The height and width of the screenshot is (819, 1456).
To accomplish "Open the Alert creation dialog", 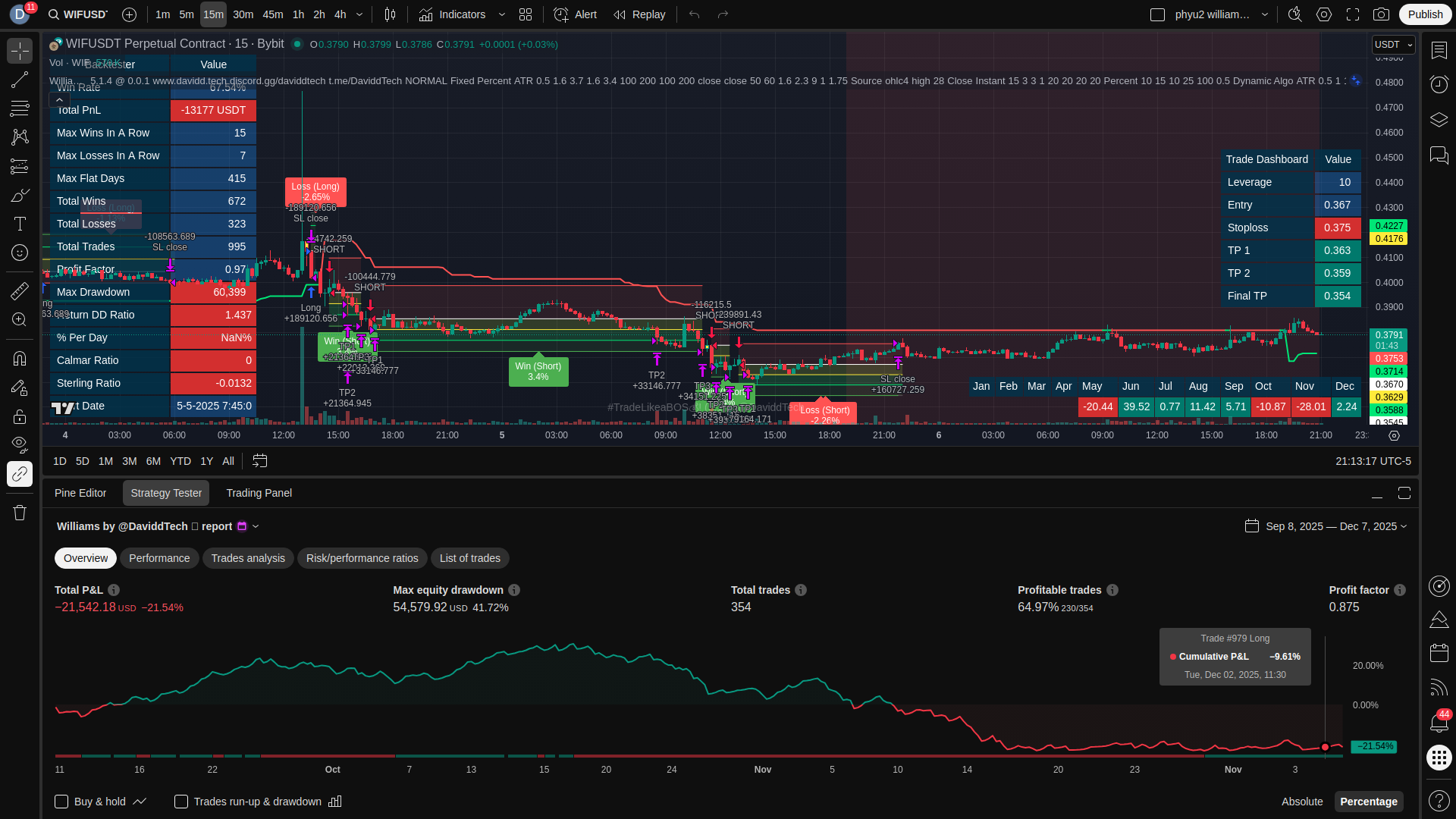I will pos(575,14).
